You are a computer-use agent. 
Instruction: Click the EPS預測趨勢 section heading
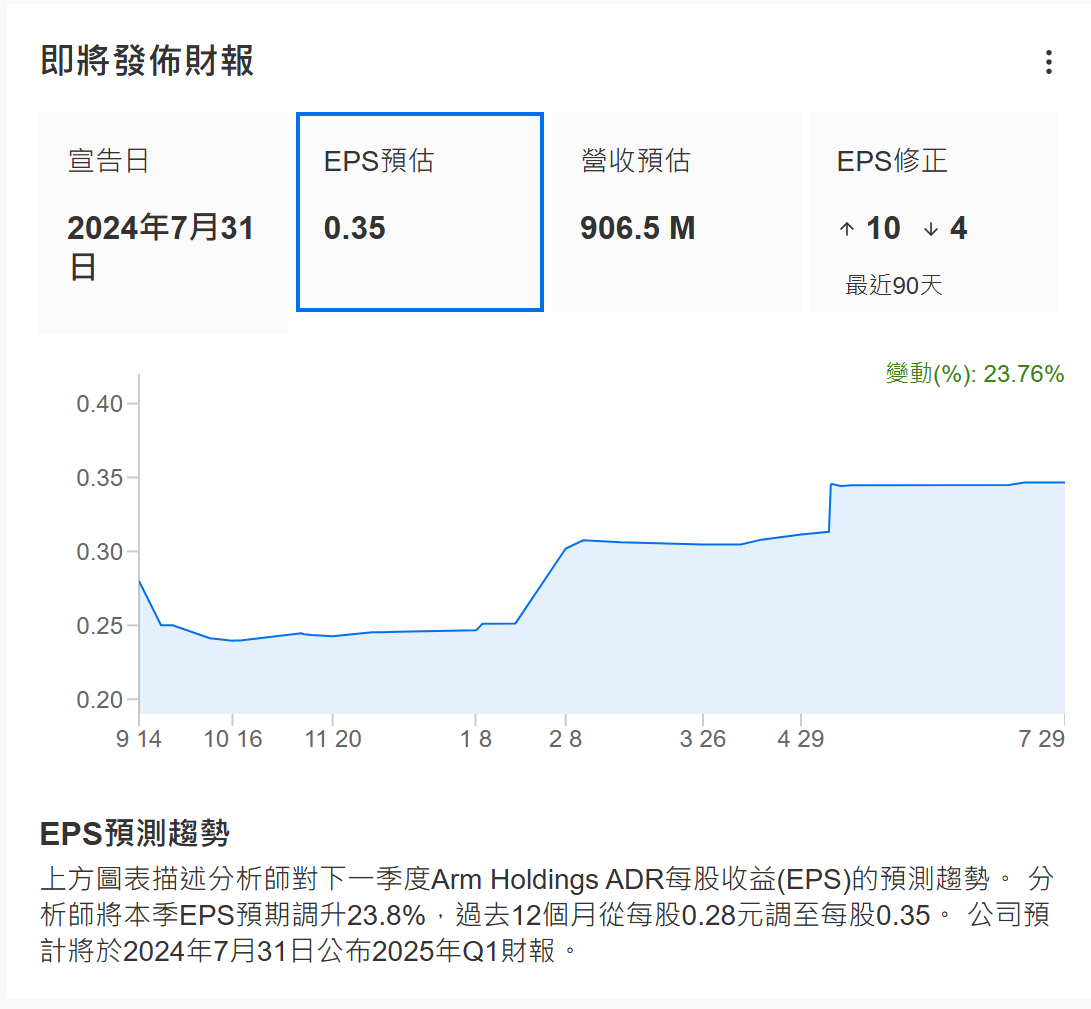[x=135, y=832]
